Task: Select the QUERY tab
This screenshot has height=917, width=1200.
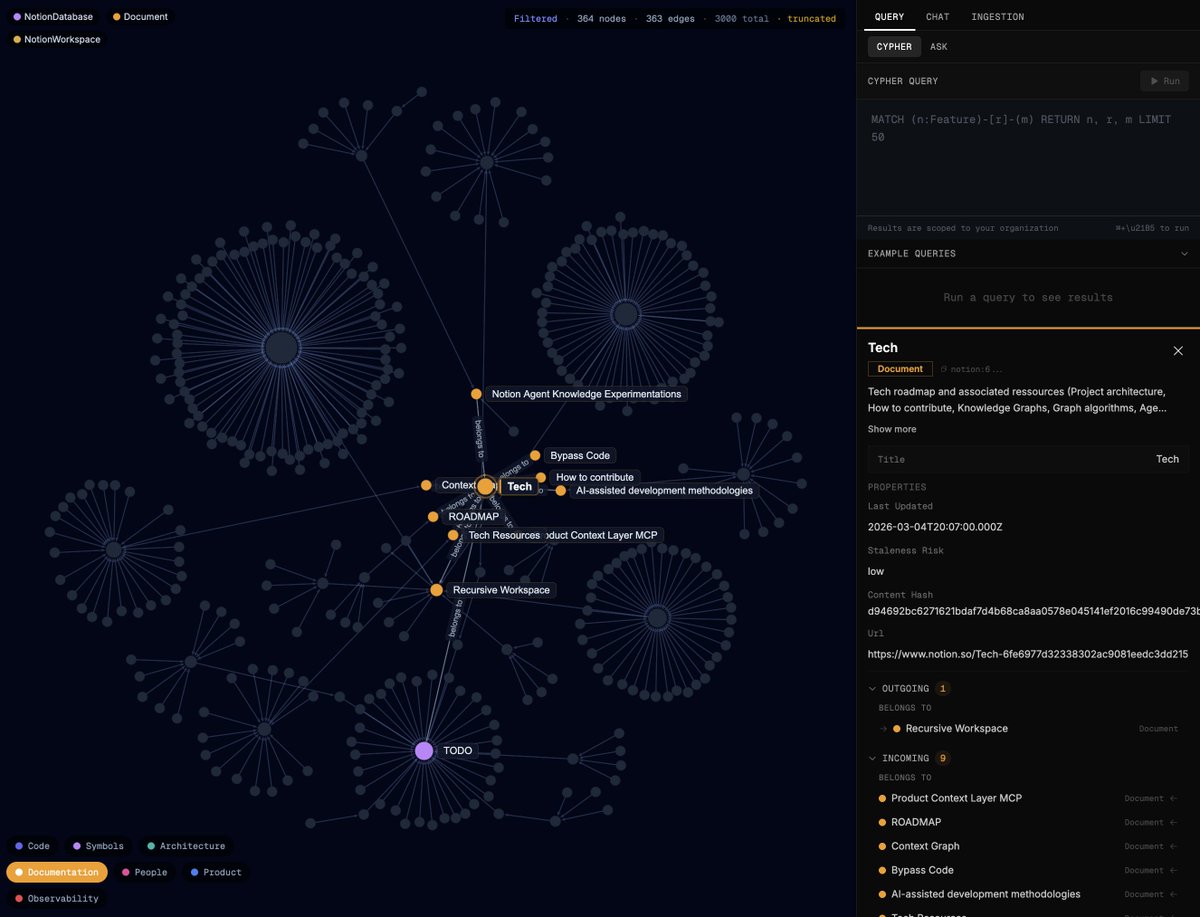Action: tap(889, 17)
